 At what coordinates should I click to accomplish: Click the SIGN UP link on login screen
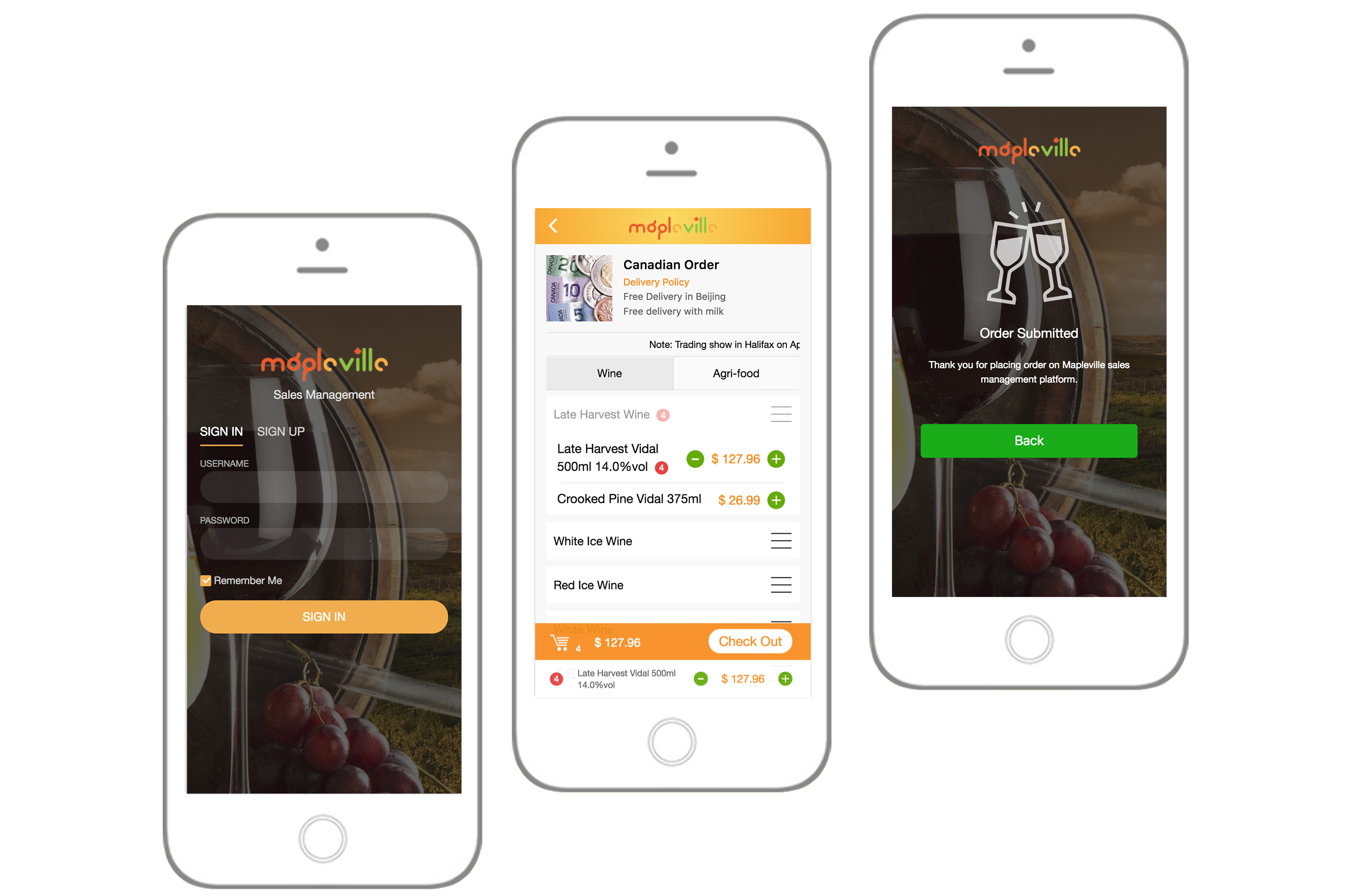pyautogui.click(x=280, y=432)
